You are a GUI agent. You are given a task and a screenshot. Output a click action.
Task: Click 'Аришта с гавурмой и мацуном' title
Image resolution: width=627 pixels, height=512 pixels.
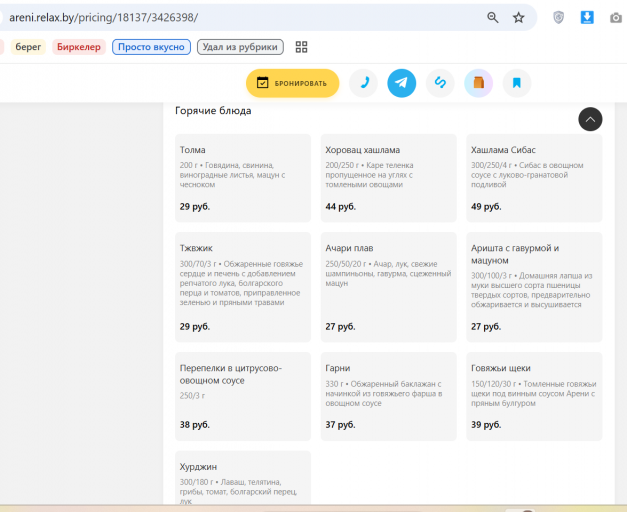coord(515,254)
